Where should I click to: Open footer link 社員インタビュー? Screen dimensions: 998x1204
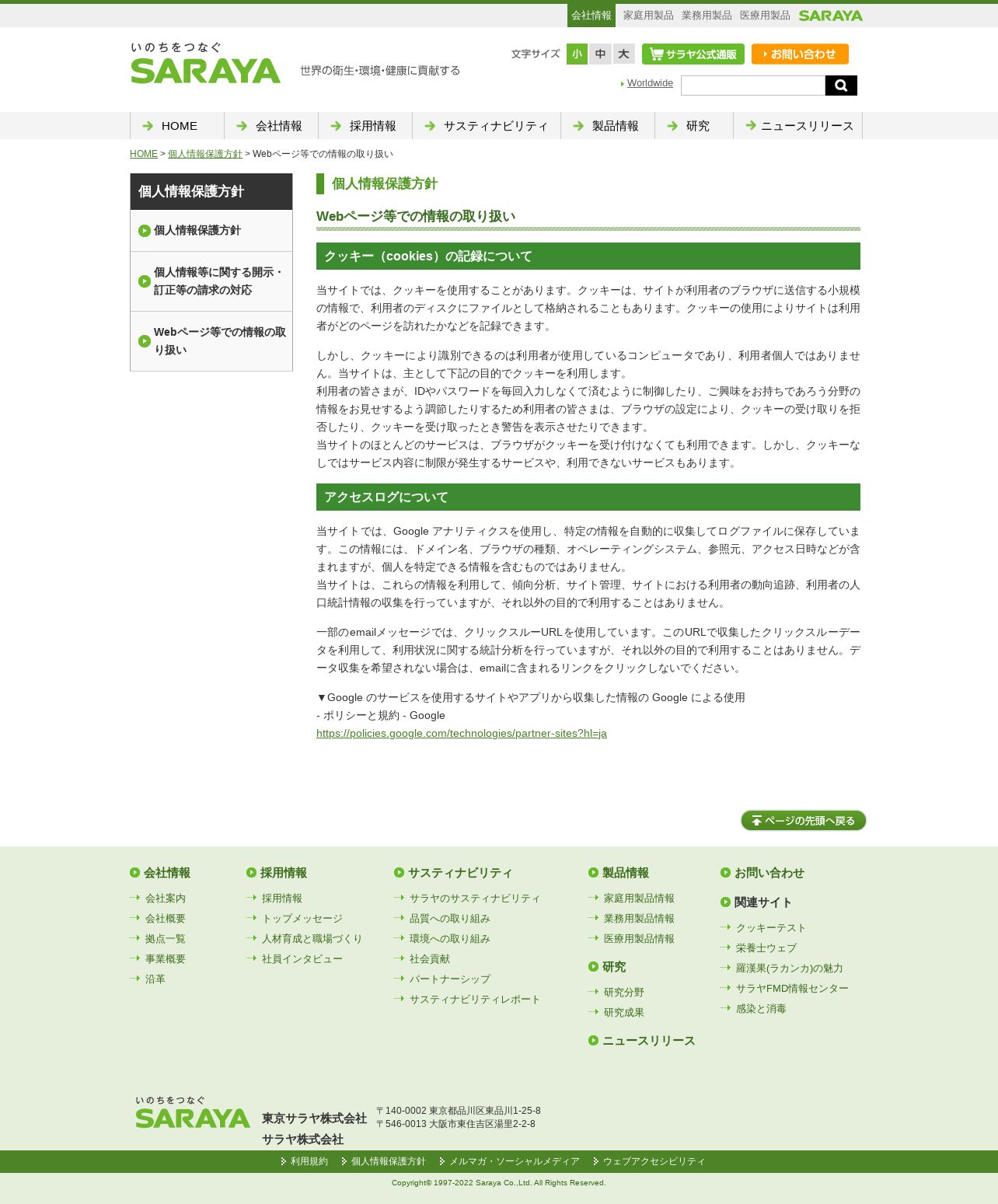[x=302, y=958]
